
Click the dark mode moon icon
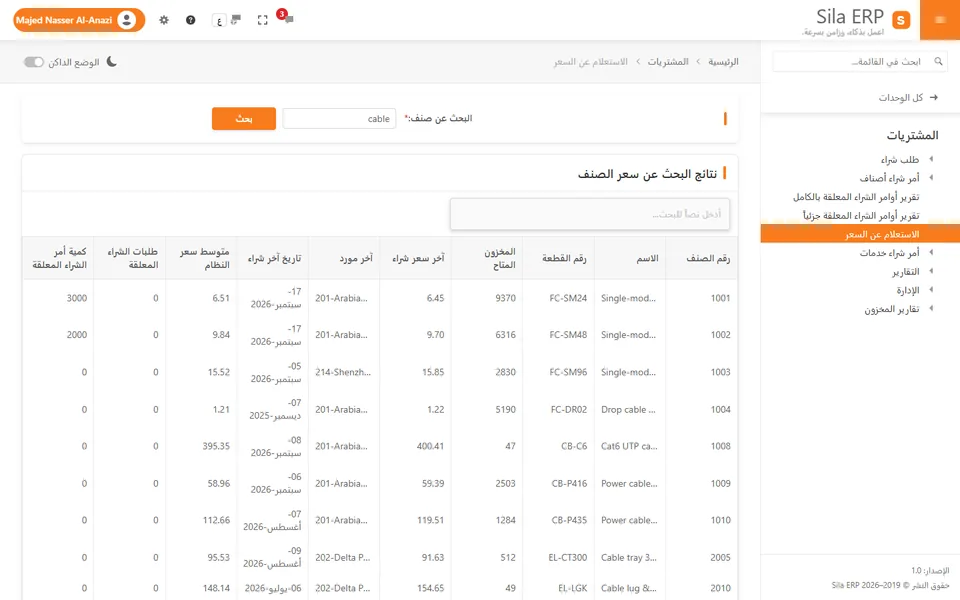(x=111, y=62)
